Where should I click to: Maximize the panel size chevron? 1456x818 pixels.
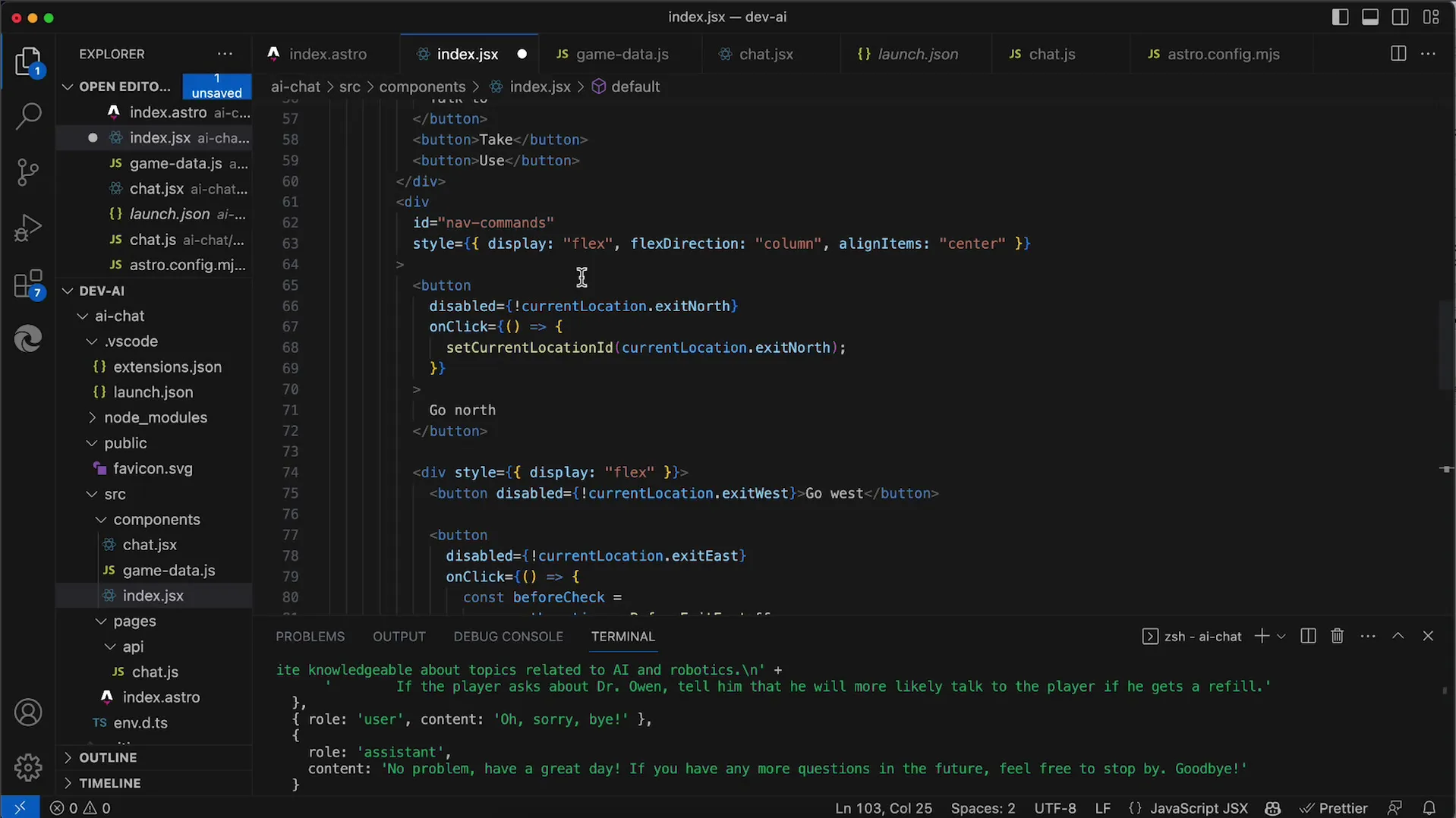click(x=1398, y=636)
